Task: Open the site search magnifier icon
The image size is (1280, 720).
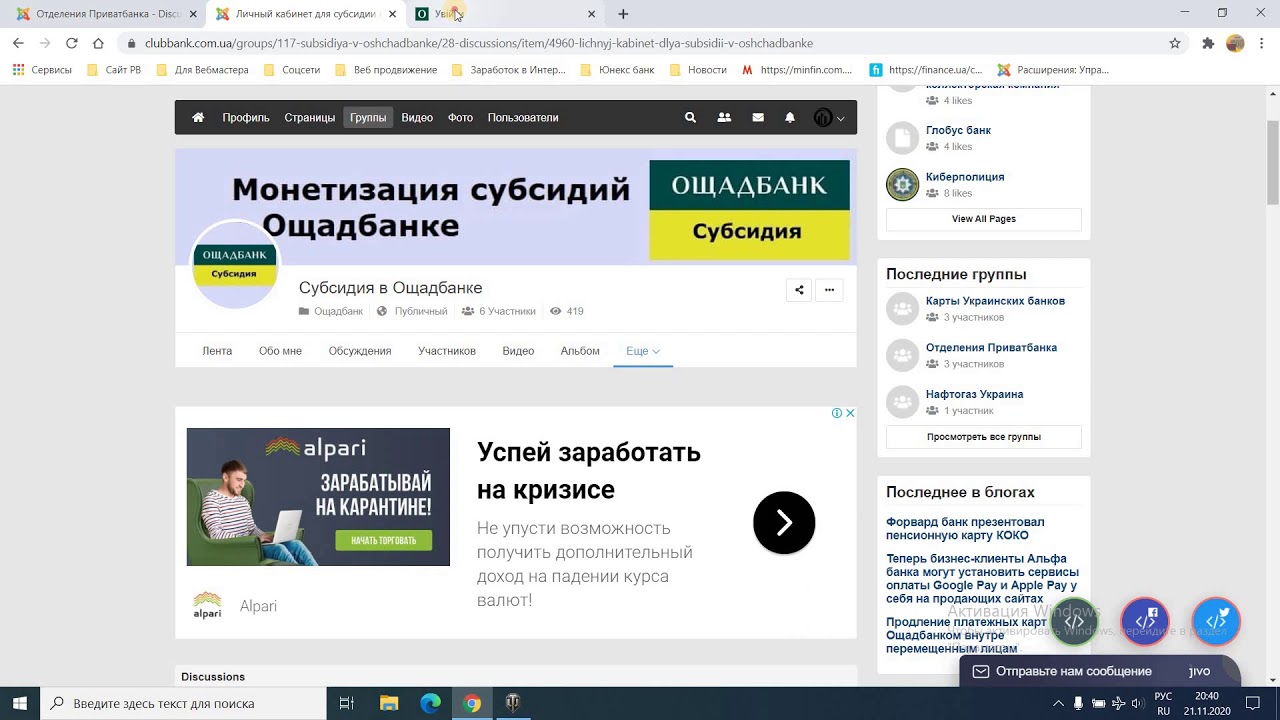Action: point(690,118)
